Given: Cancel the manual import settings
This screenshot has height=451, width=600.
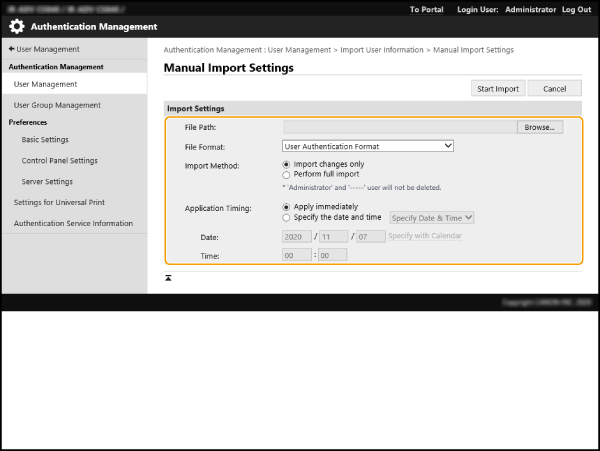Looking at the screenshot, I should click(554, 89).
